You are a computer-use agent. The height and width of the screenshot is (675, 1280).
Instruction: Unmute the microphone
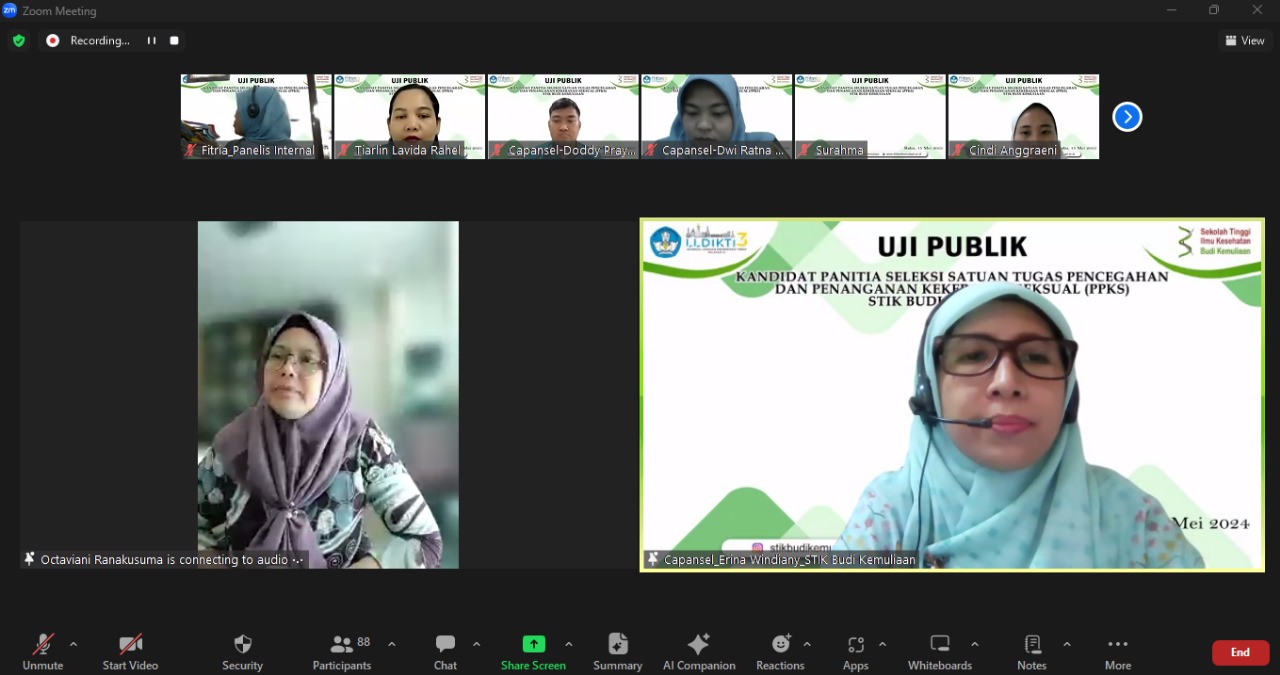43,652
